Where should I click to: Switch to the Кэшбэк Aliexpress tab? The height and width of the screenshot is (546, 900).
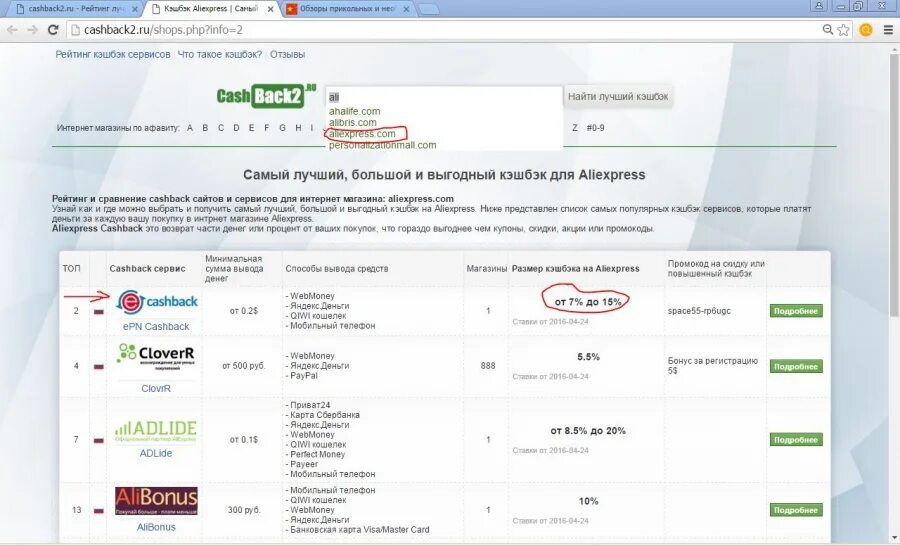210,9
